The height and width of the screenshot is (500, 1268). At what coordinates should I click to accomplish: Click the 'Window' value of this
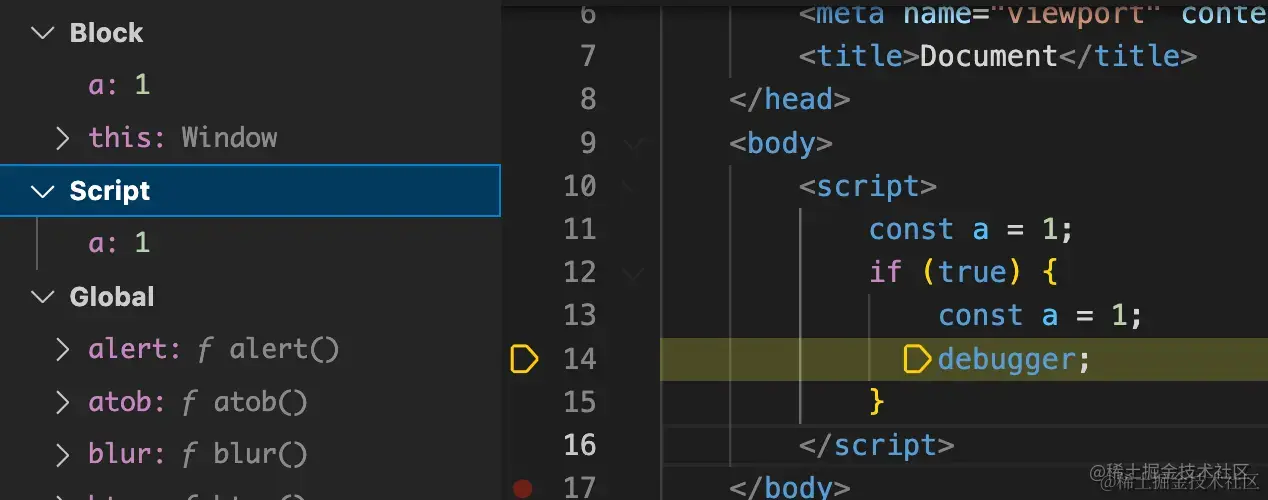pos(229,138)
